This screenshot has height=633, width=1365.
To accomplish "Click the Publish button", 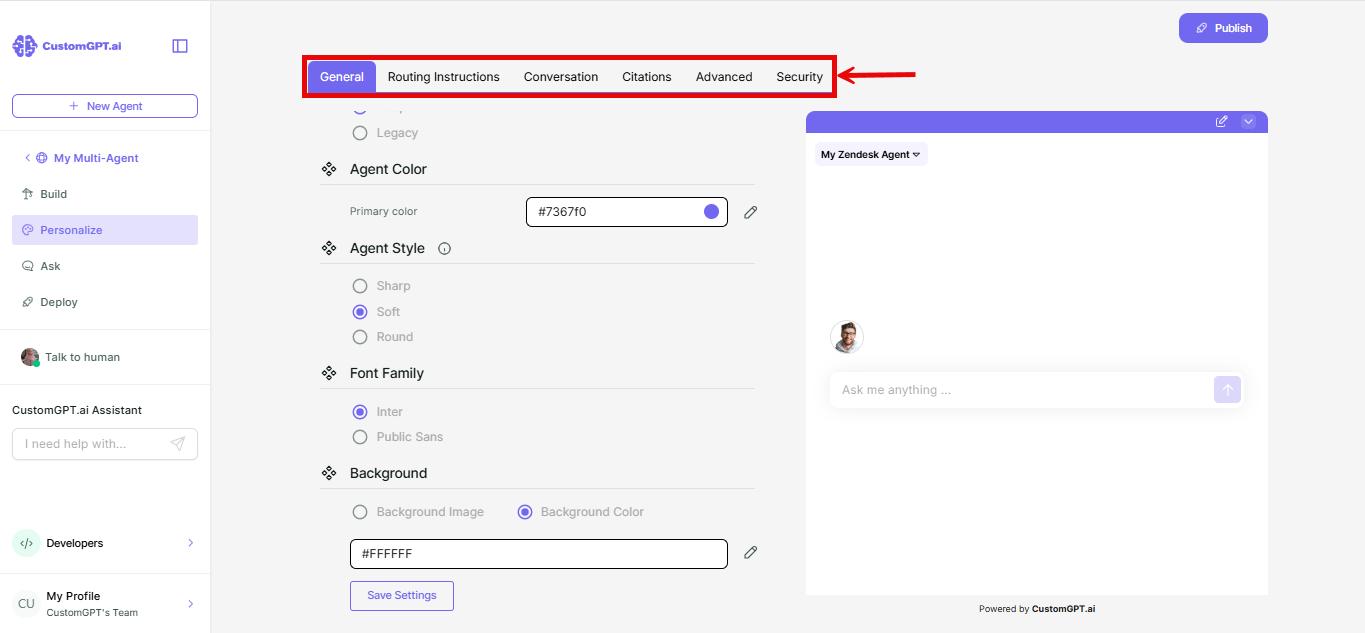I will coord(1223,28).
